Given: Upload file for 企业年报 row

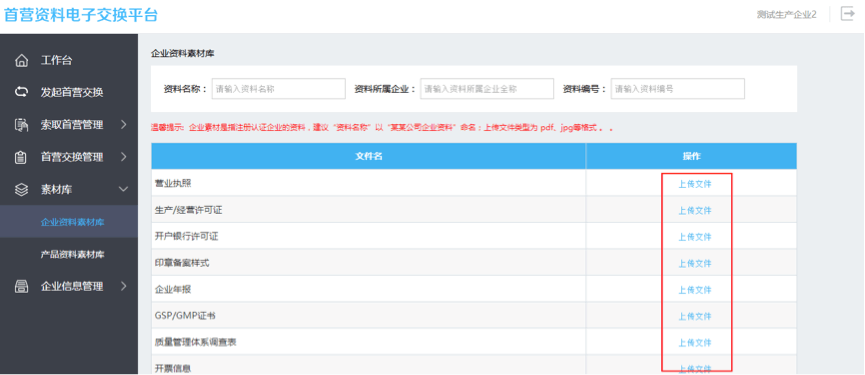Looking at the screenshot, I should (x=695, y=290).
